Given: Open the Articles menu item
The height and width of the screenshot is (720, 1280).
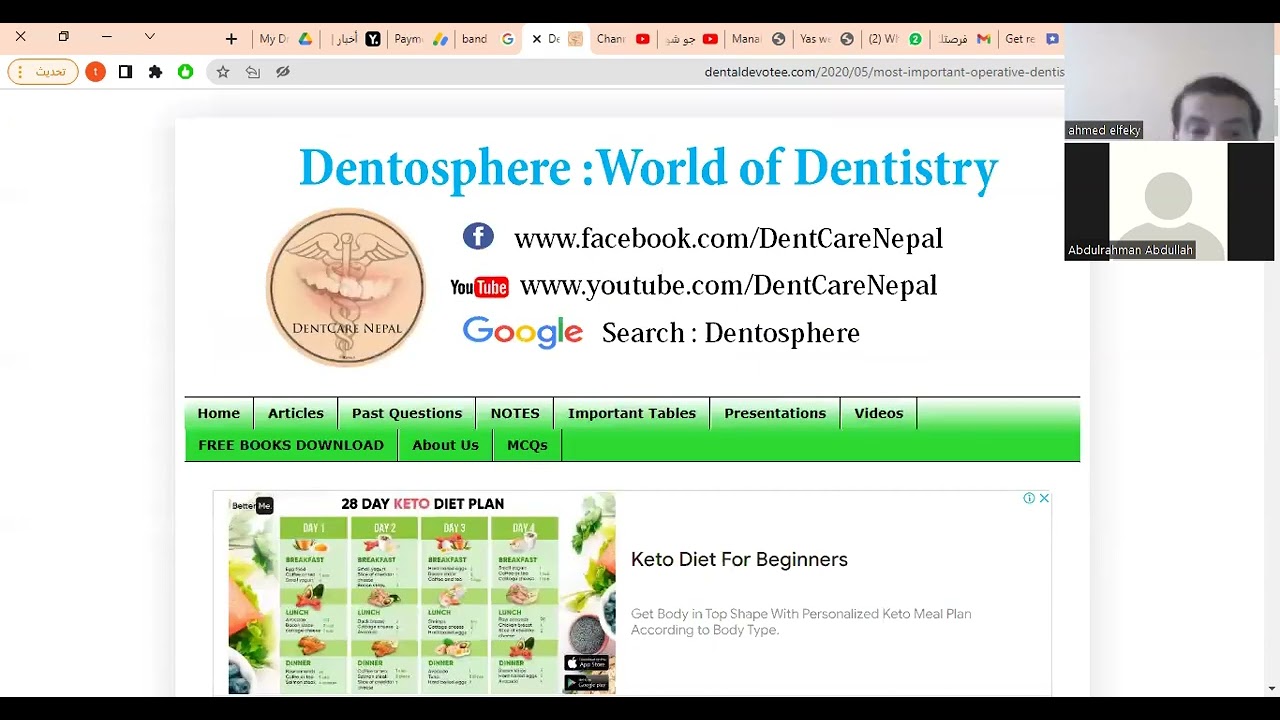Looking at the screenshot, I should tap(296, 413).
